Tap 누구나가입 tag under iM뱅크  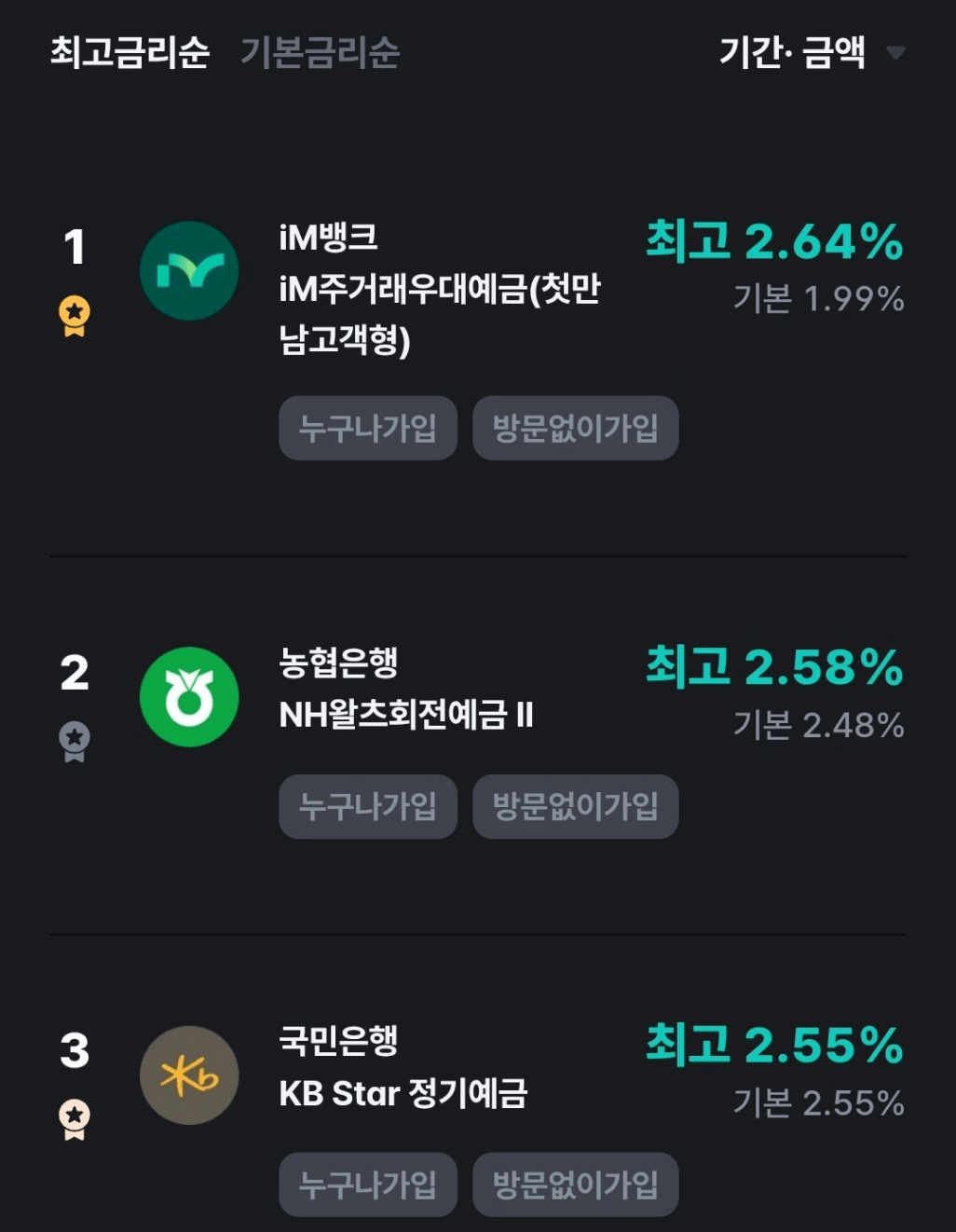coord(368,429)
